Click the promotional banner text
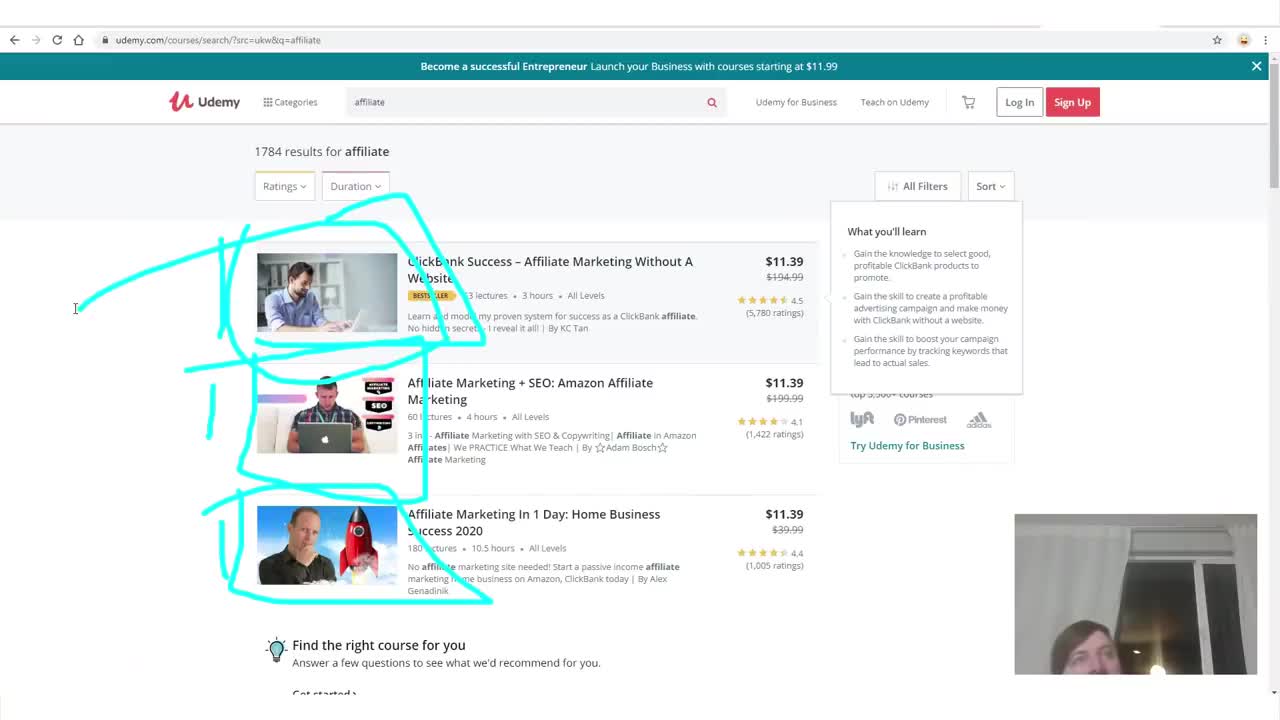 629,66
